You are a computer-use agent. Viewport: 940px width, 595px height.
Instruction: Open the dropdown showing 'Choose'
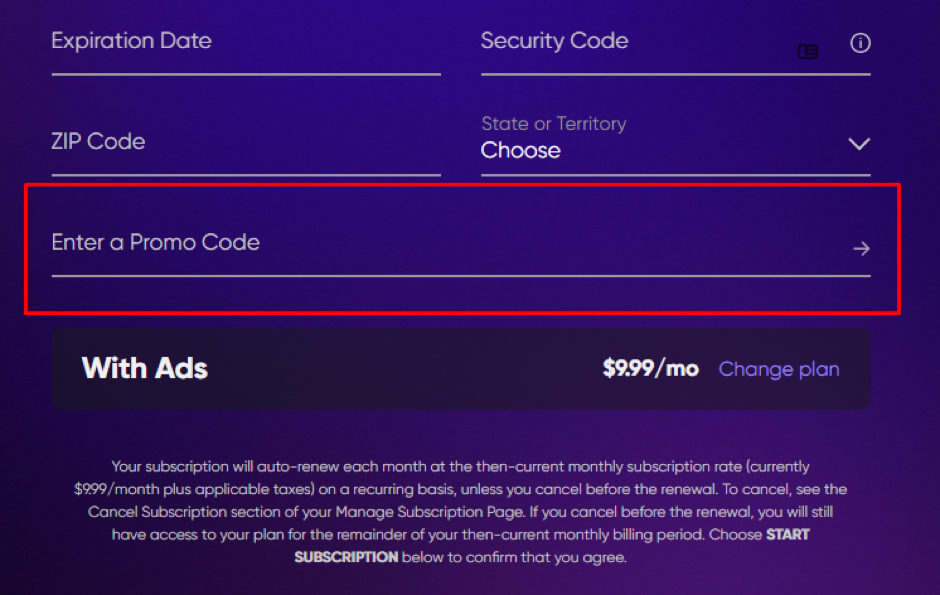tap(521, 151)
